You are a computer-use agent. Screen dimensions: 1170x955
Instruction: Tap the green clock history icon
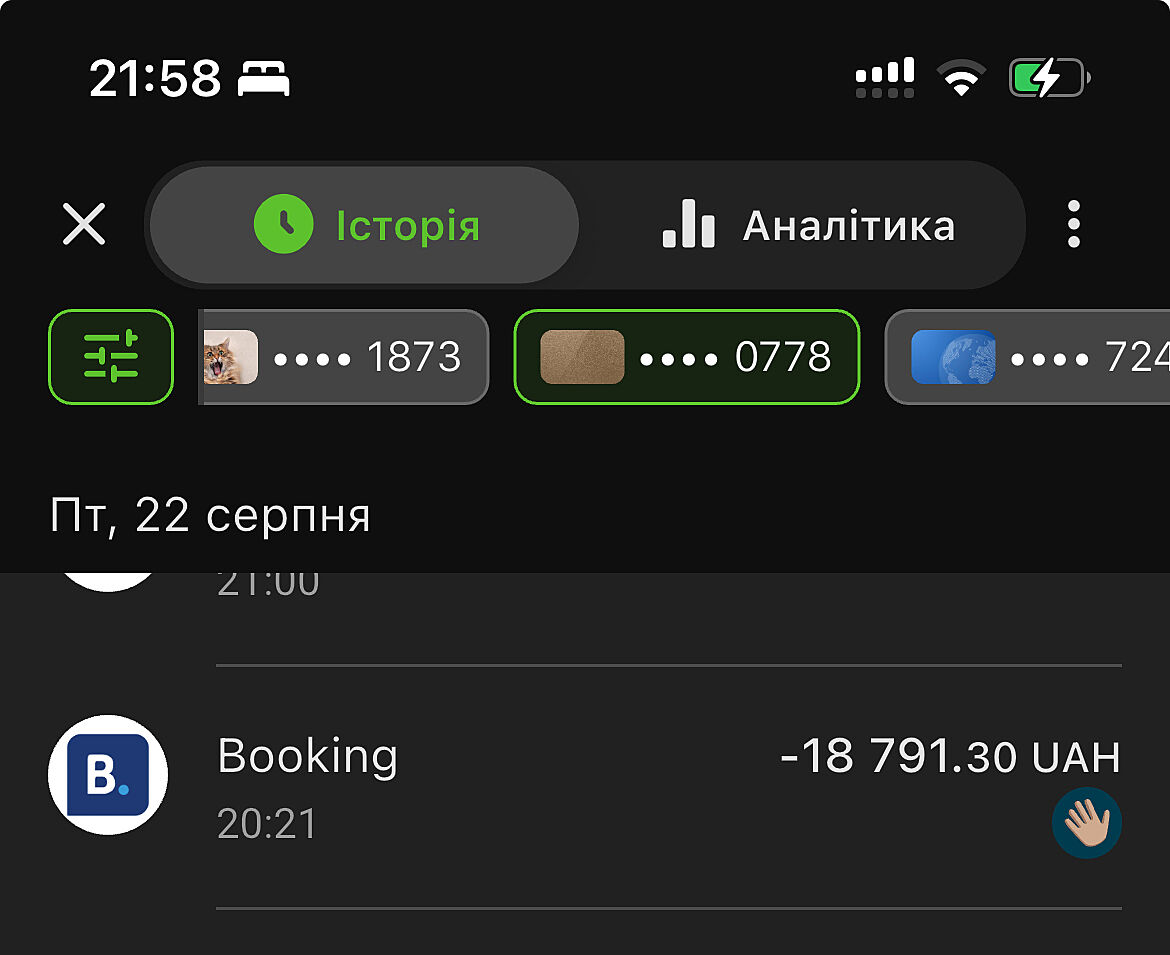(x=284, y=225)
